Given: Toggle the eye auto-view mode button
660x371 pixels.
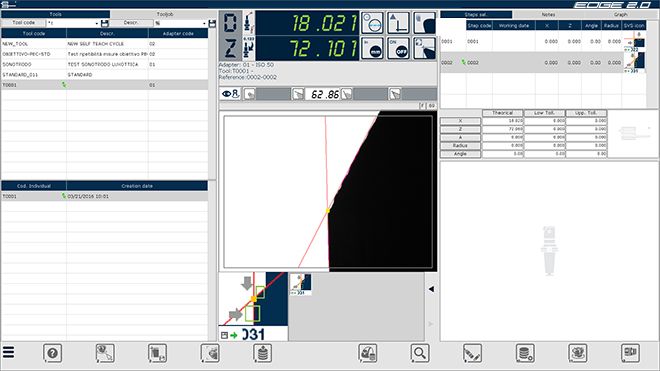Looking at the screenshot, I should pos(230,94).
